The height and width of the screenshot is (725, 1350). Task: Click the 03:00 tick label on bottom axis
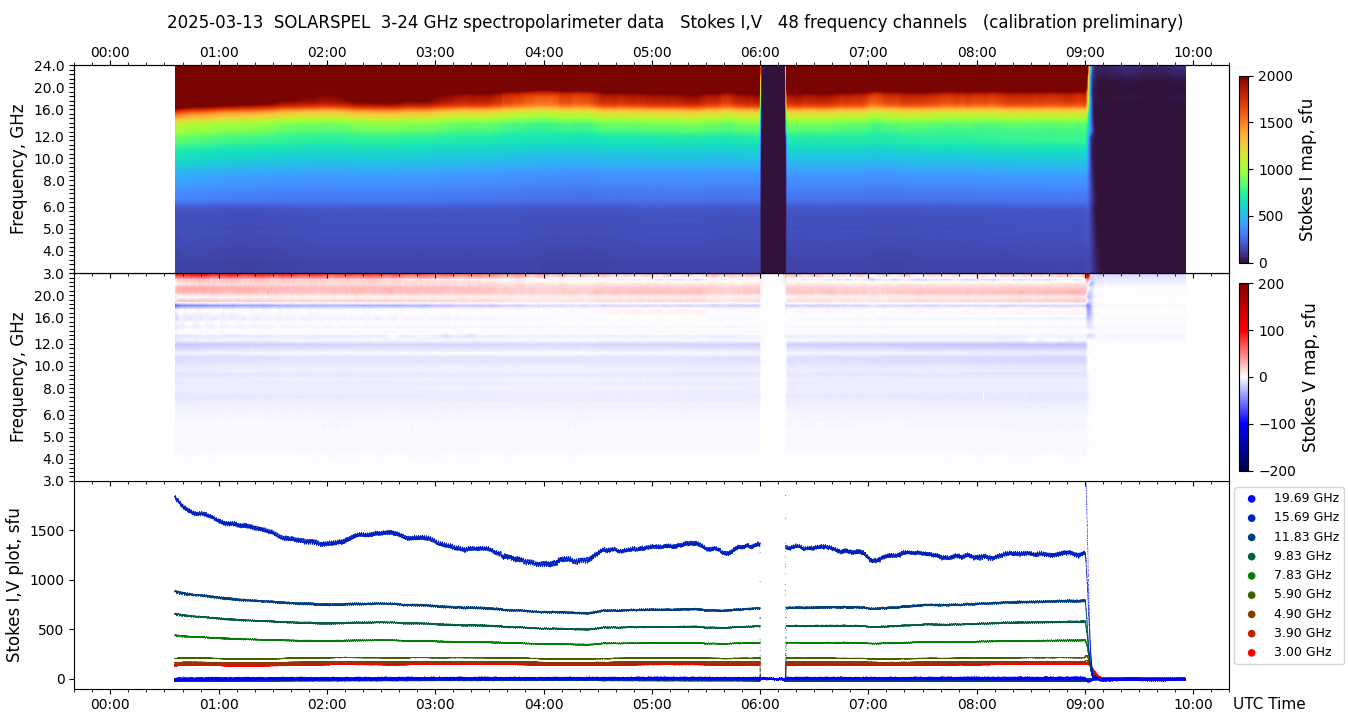435,704
